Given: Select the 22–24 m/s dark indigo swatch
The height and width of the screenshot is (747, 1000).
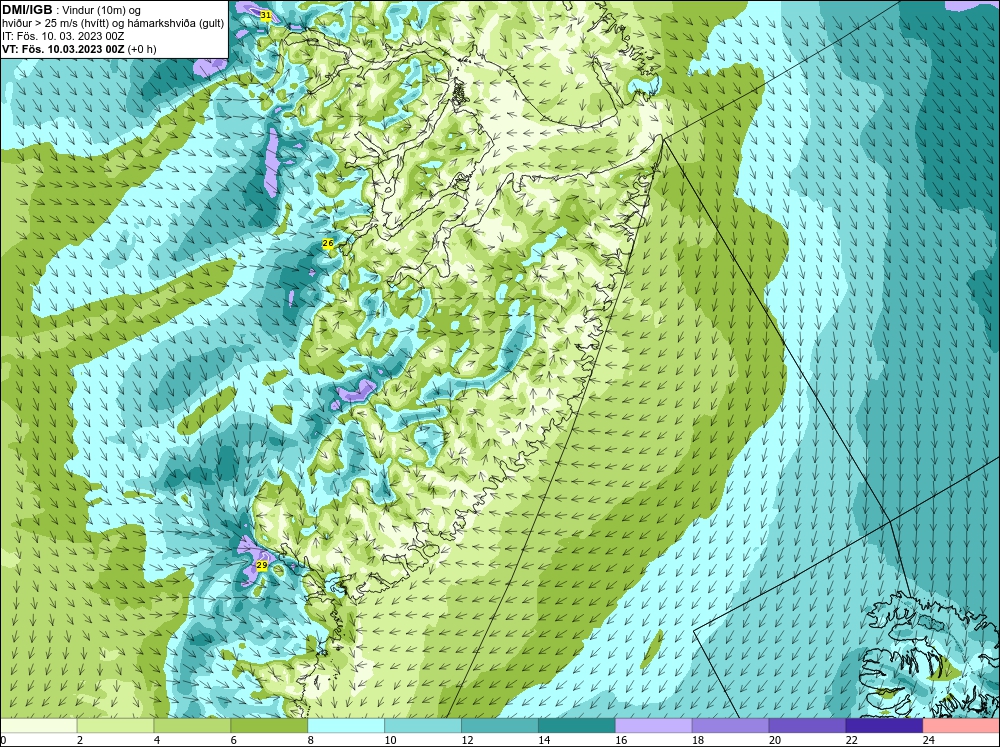Looking at the screenshot, I should (884, 726).
